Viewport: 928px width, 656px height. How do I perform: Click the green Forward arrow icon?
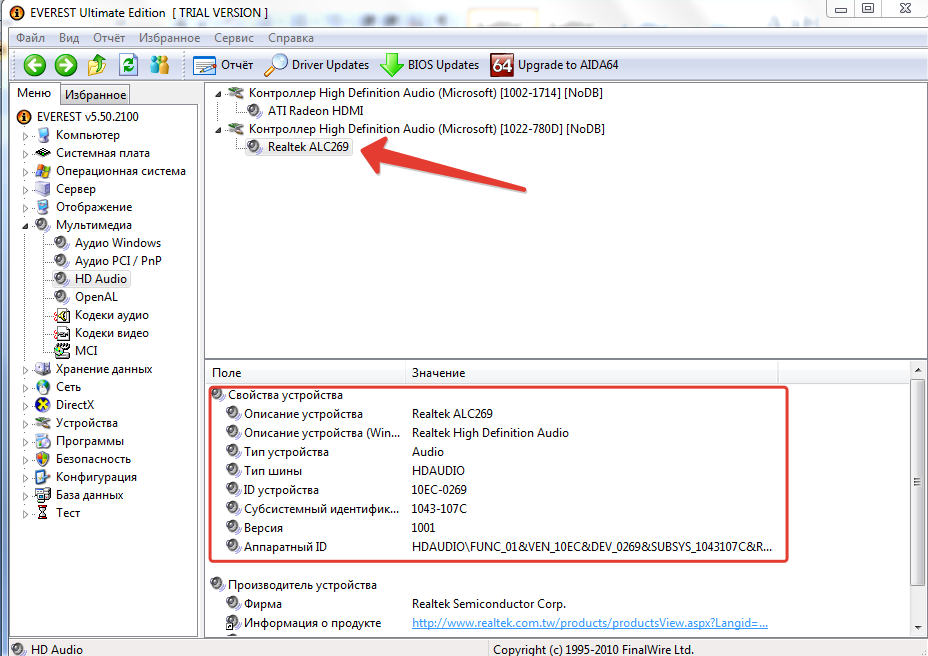click(66, 65)
